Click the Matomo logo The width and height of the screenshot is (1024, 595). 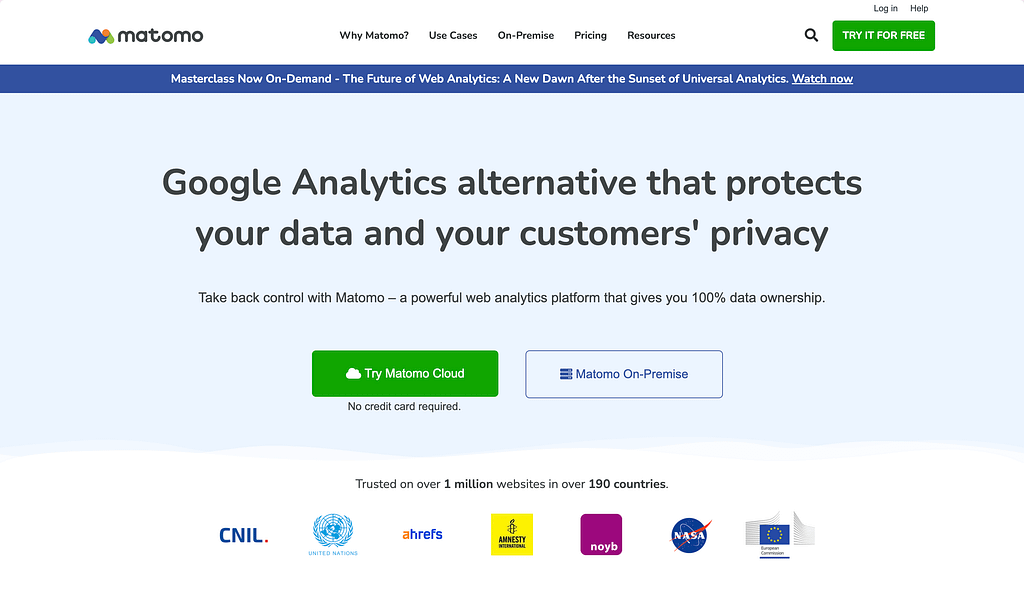pyautogui.click(x=146, y=34)
